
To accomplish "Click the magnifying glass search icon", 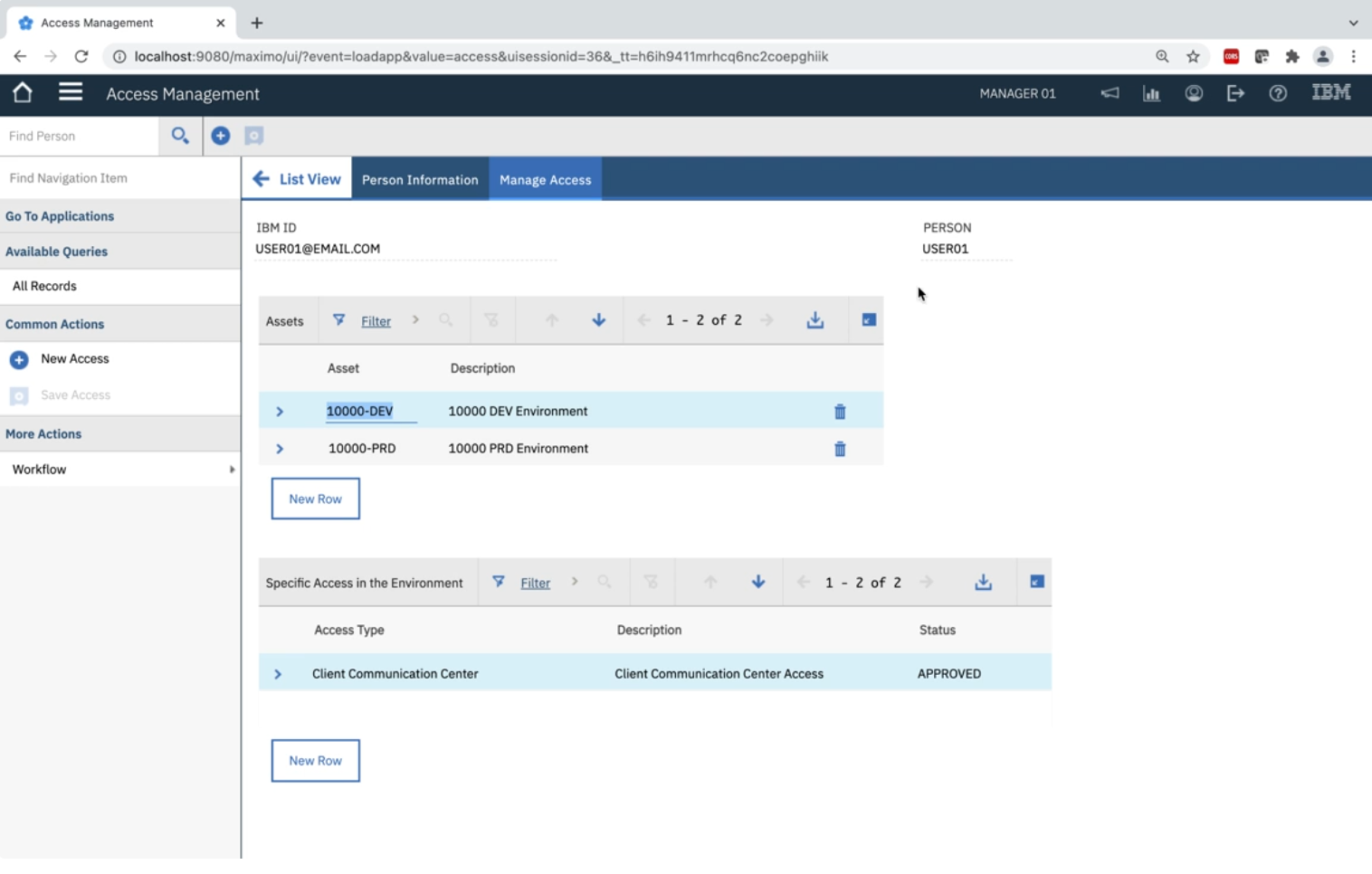I will click(x=180, y=135).
